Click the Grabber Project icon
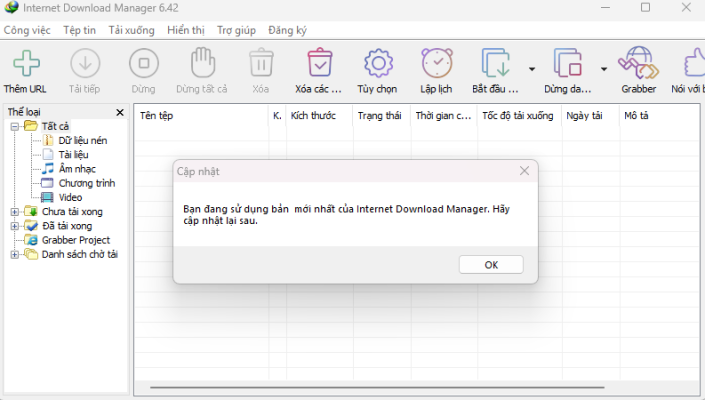This screenshot has width=705, height=400. (31, 240)
